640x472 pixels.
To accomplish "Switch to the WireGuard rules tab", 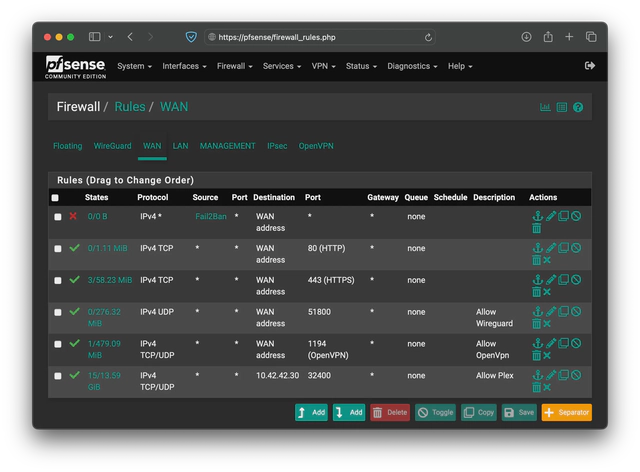I will click(112, 146).
